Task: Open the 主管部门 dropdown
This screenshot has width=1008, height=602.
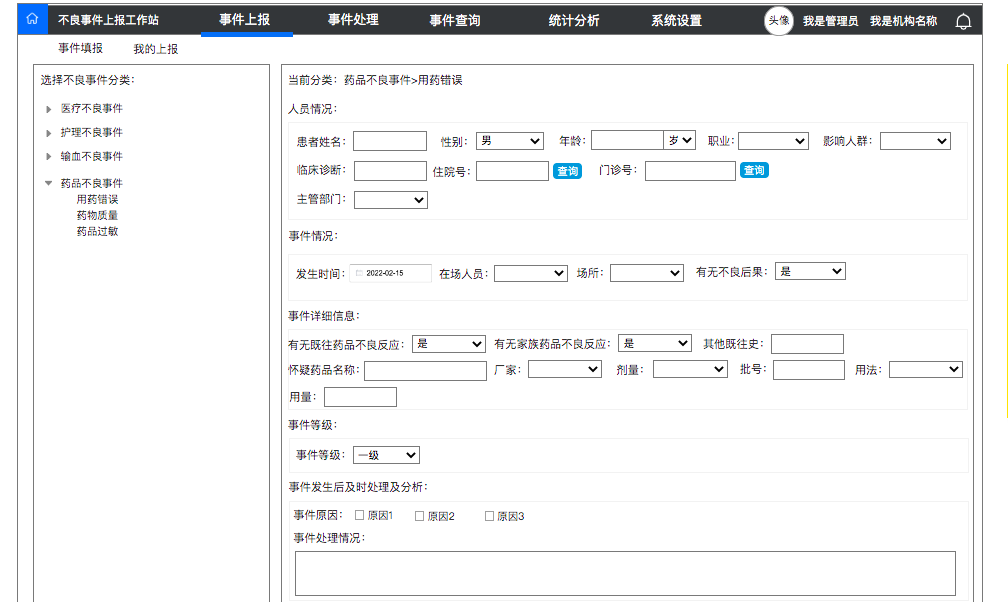Action: click(x=391, y=200)
